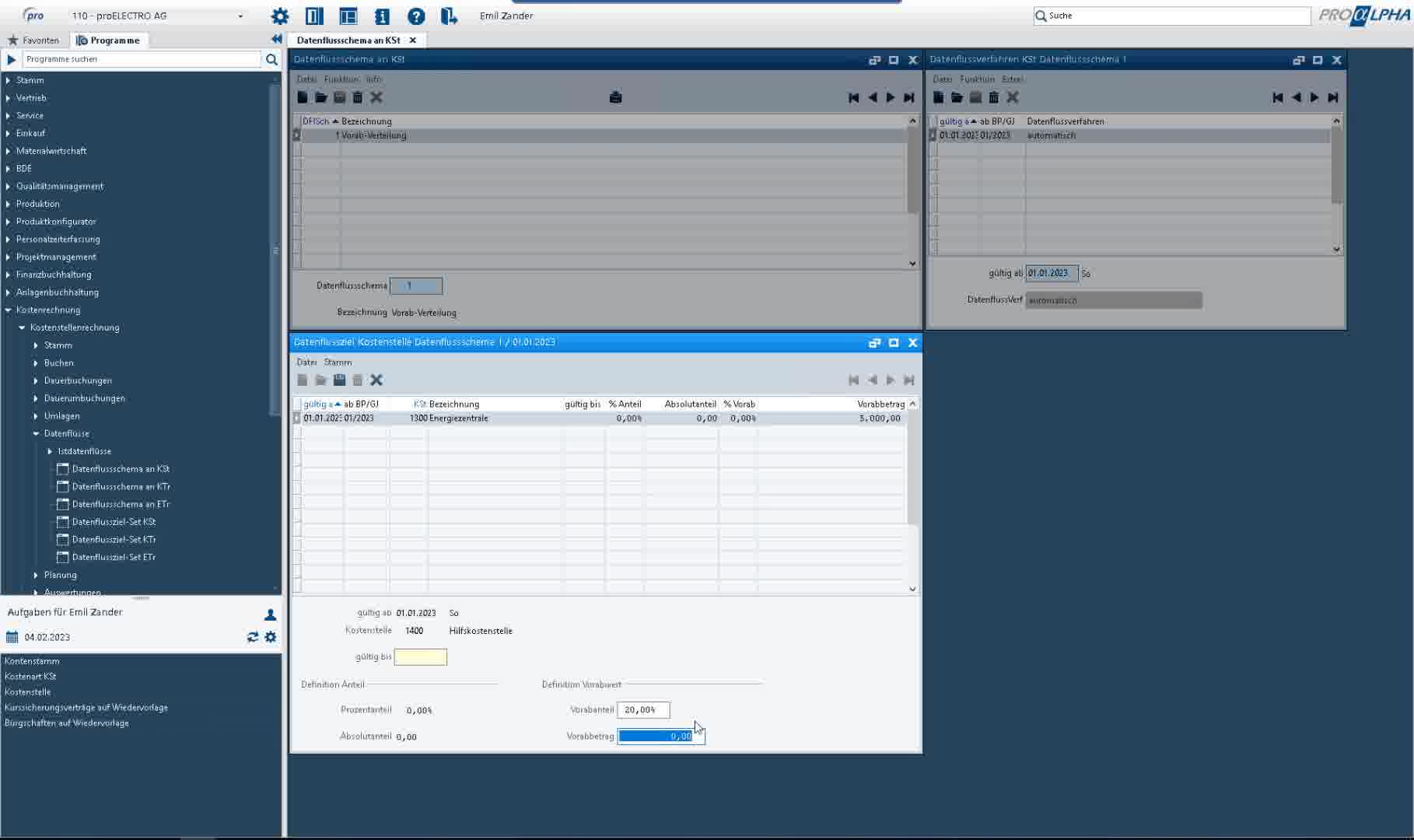Click the Vorabanteil field showing 20,00%
The width and height of the screenshot is (1414, 840).
tap(643, 709)
